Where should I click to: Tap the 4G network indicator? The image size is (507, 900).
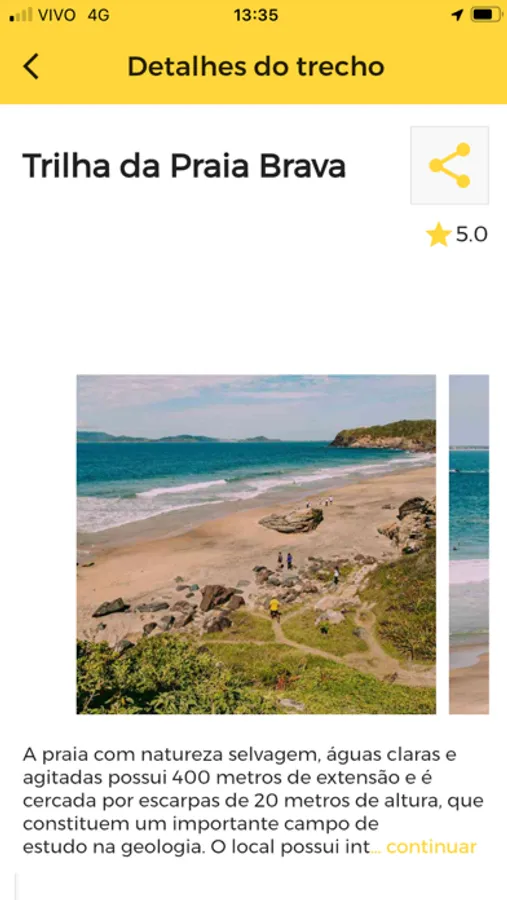[98, 15]
